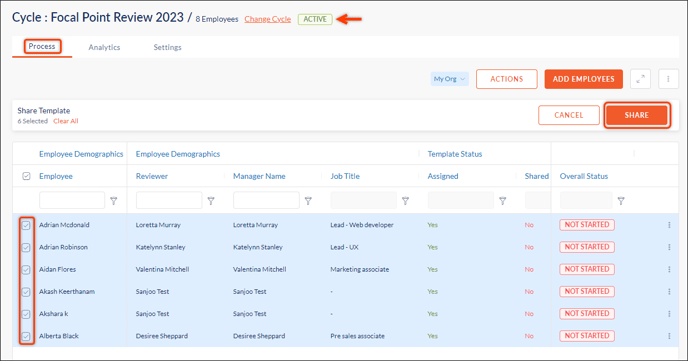Open filter icon for Reviewer column
This screenshot has width=688, height=361.
(211, 201)
